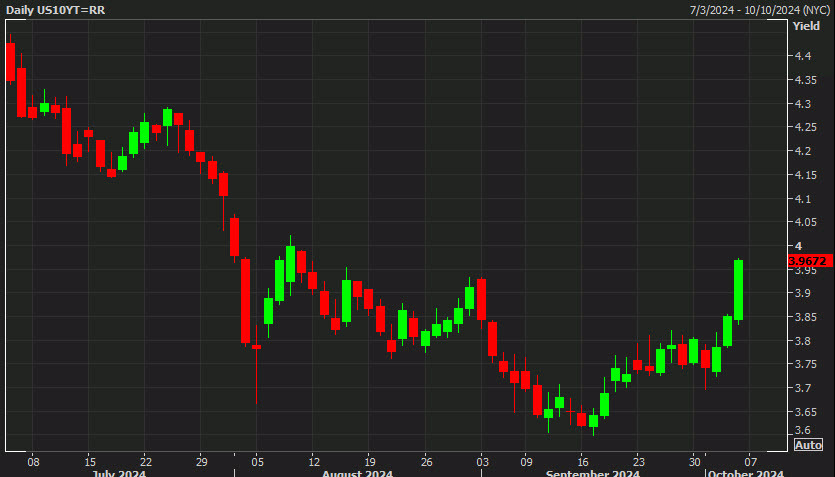Click the 3.9 yield axis label
835x477 pixels.
803,293
